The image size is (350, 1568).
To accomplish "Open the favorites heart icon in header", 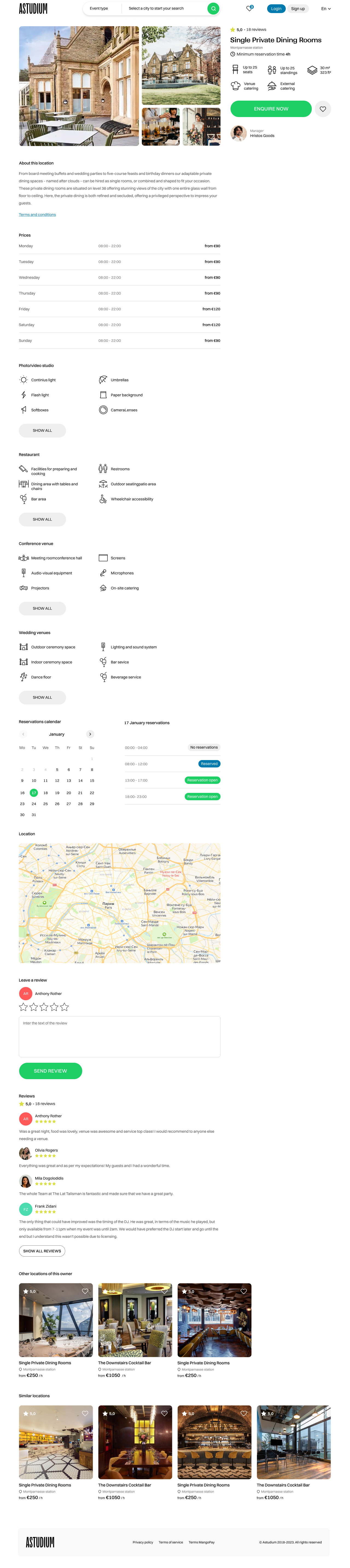I will click(x=249, y=8).
